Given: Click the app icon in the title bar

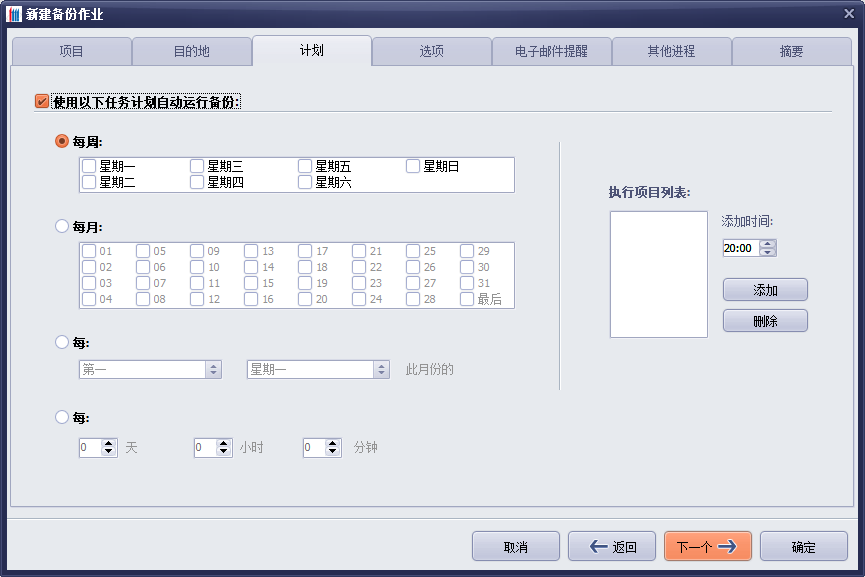Looking at the screenshot, I should [14, 14].
